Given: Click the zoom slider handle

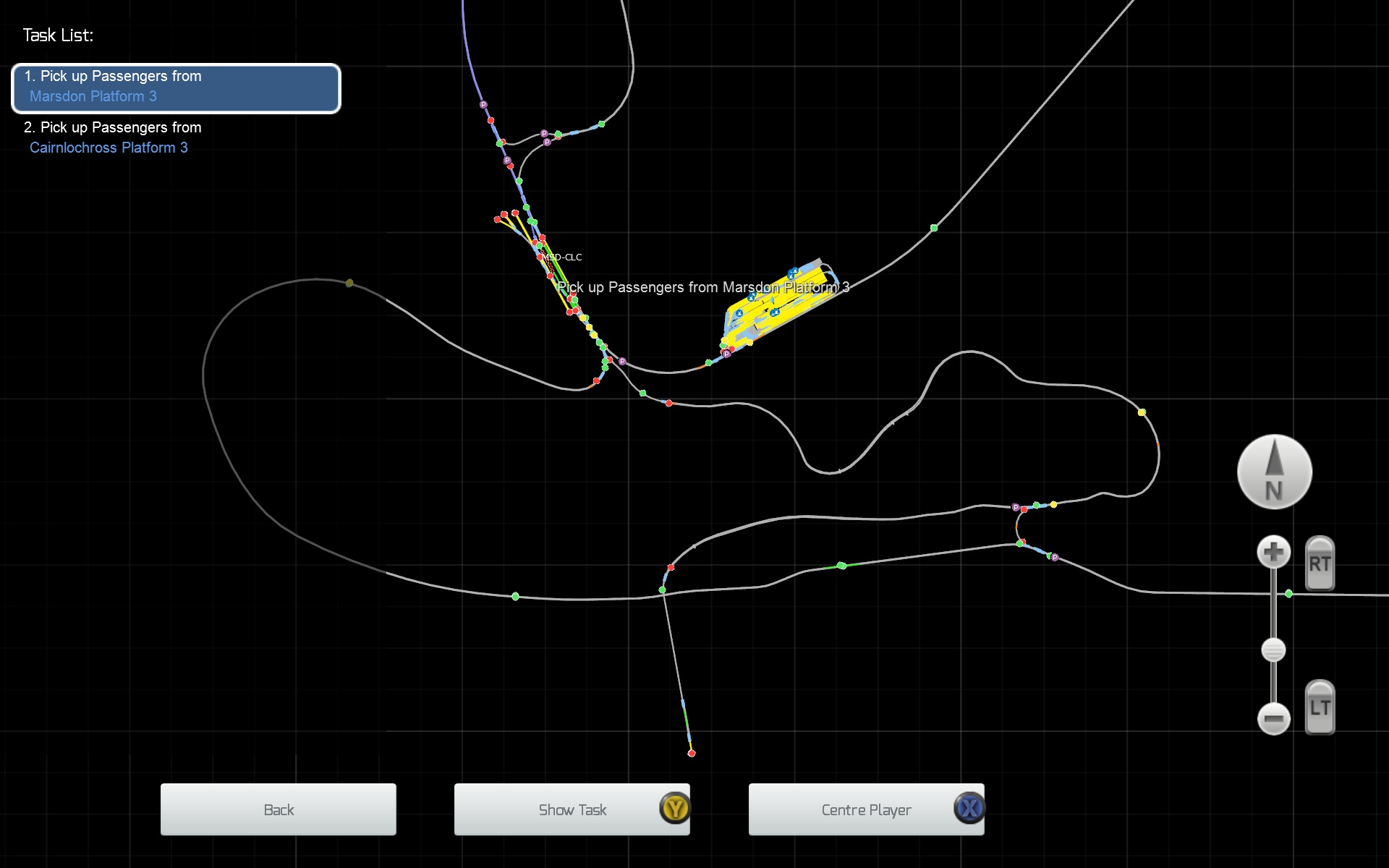Looking at the screenshot, I should 1273,650.
